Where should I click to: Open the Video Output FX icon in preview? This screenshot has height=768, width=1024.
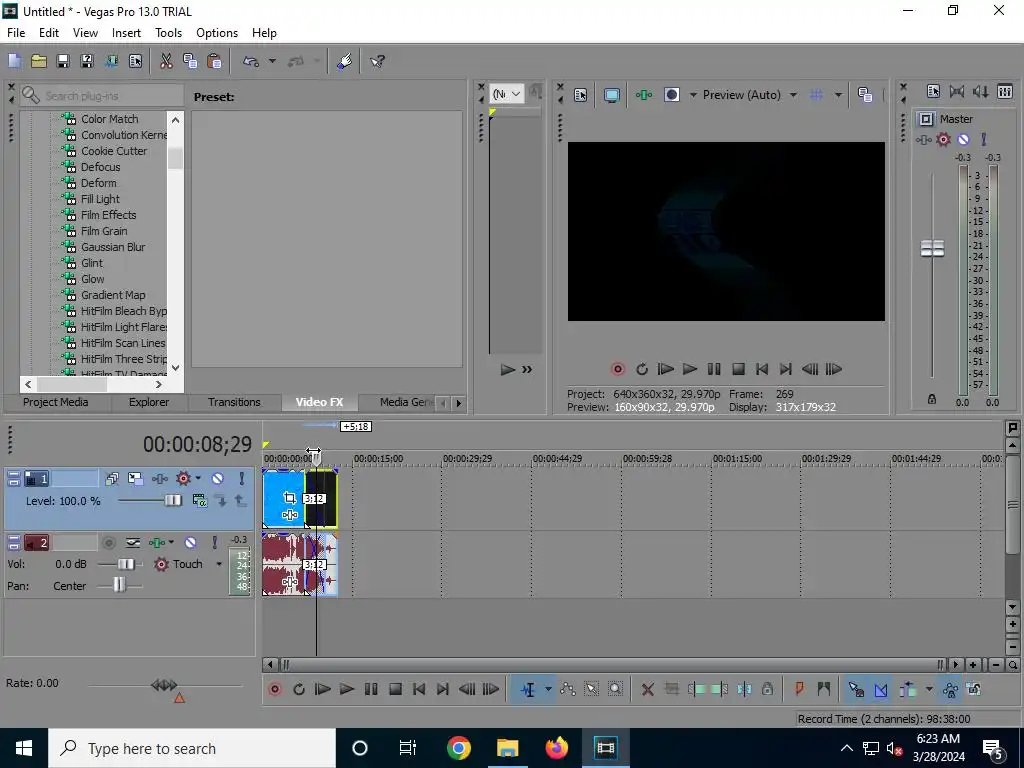(643, 95)
